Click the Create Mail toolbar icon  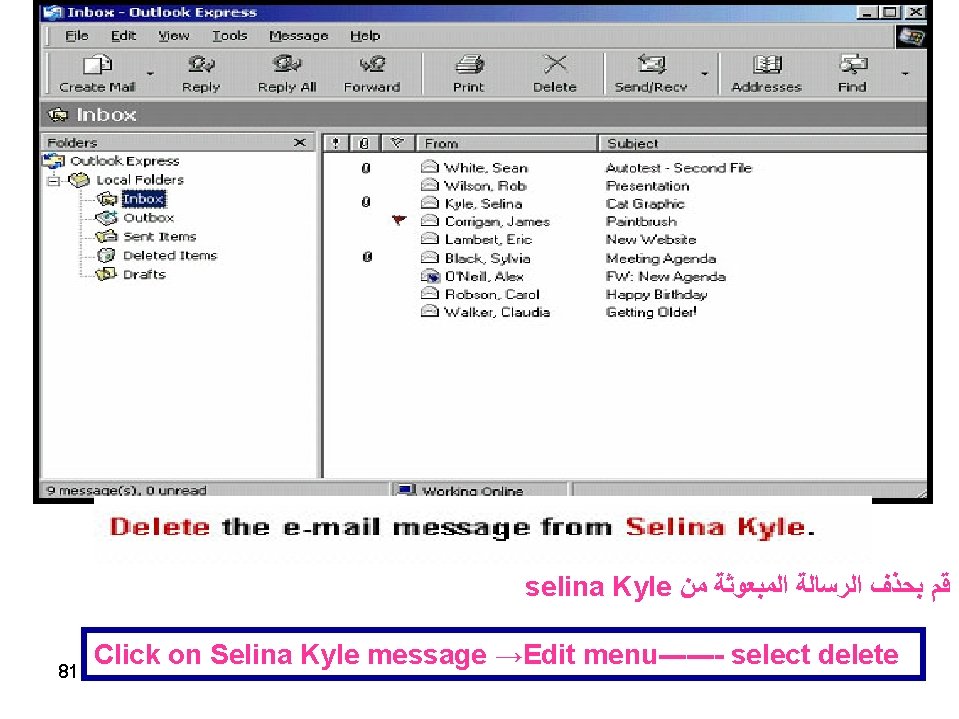pyautogui.click(x=98, y=64)
